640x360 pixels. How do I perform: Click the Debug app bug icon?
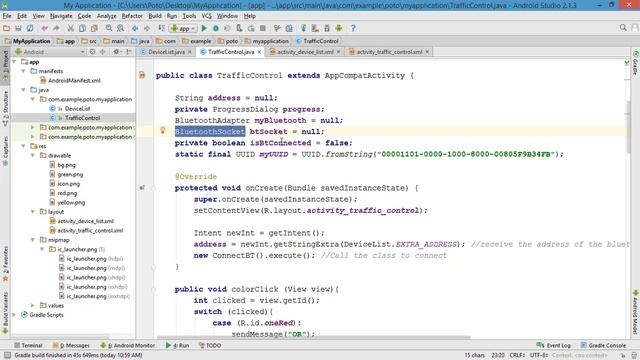[x=216, y=28]
